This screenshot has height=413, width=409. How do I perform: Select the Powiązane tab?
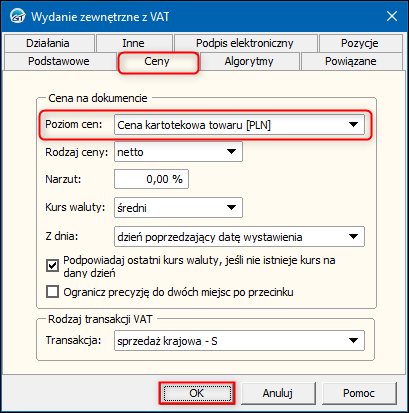[x=351, y=61]
